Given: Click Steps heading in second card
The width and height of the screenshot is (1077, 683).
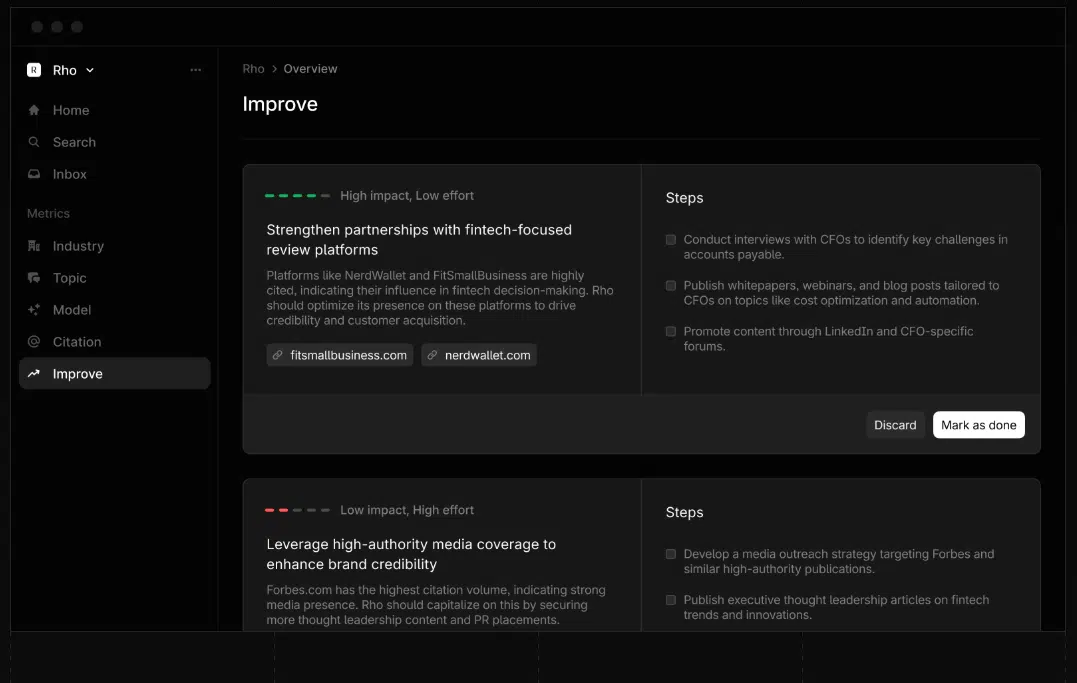Looking at the screenshot, I should (x=684, y=513).
